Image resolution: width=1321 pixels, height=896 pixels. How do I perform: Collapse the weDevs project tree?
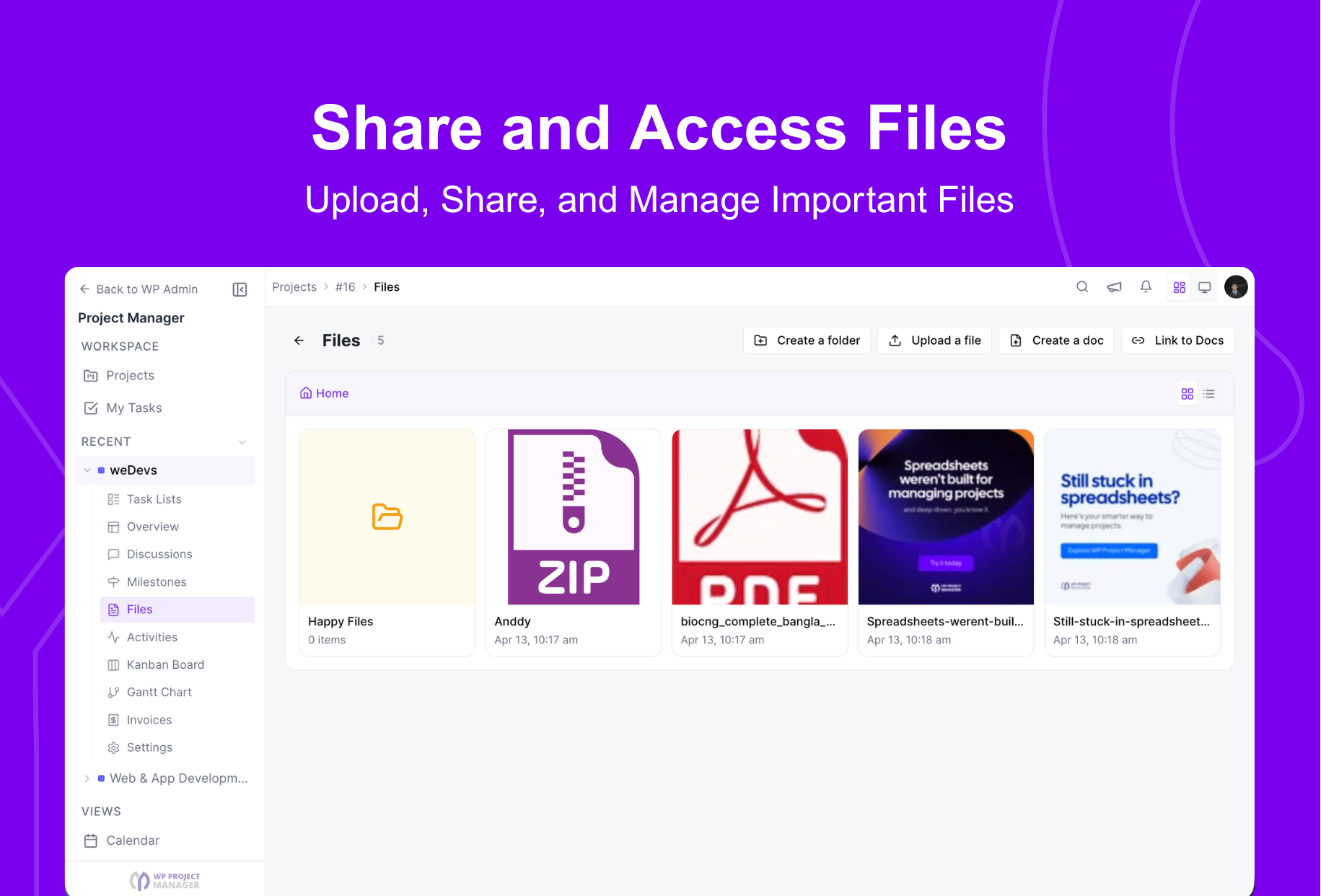[x=87, y=470]
